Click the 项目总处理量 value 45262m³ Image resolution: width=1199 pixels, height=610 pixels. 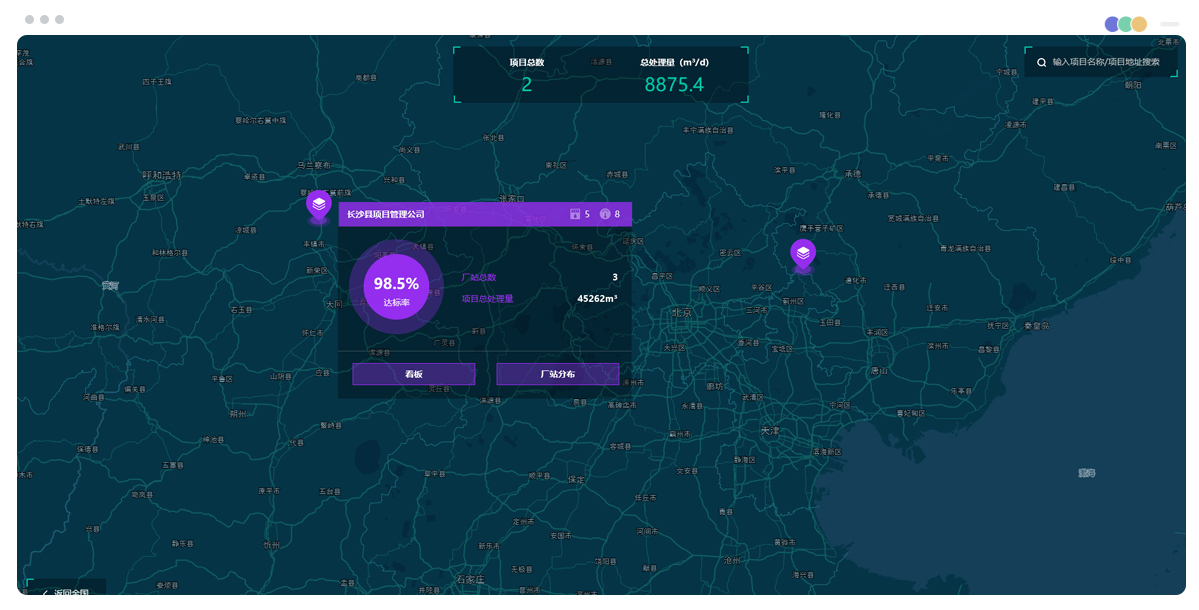[x=597, y=298]
